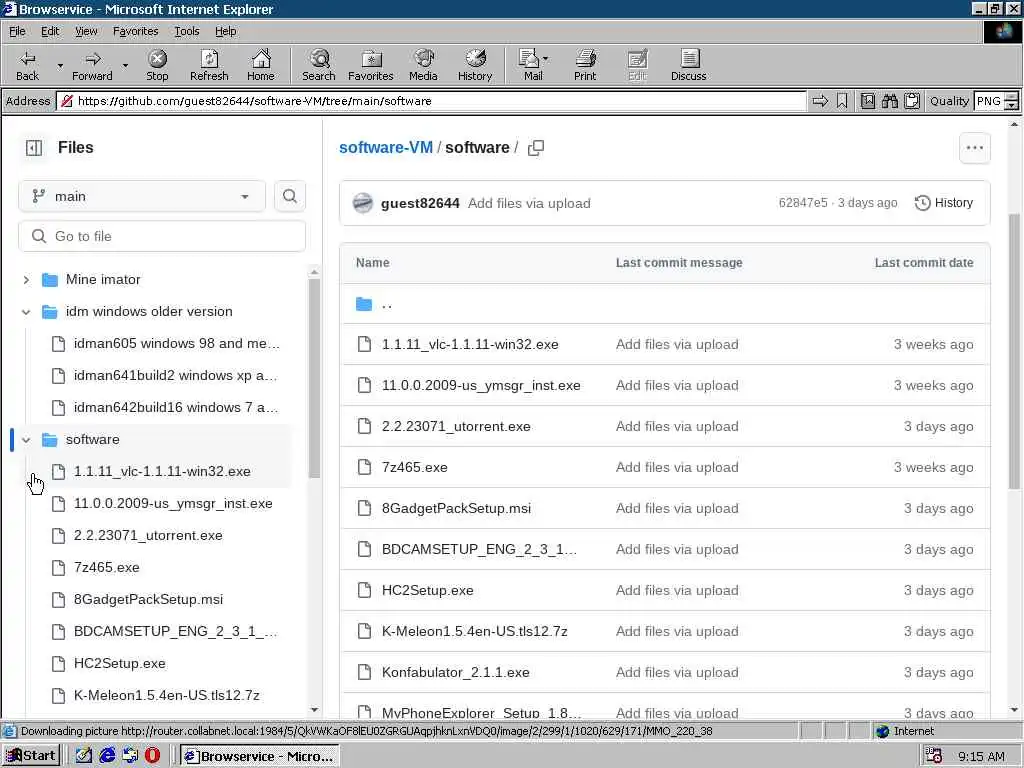Click the Go arrow beside address bar
The image size is (1024, 768).
(x=820, y=101)
